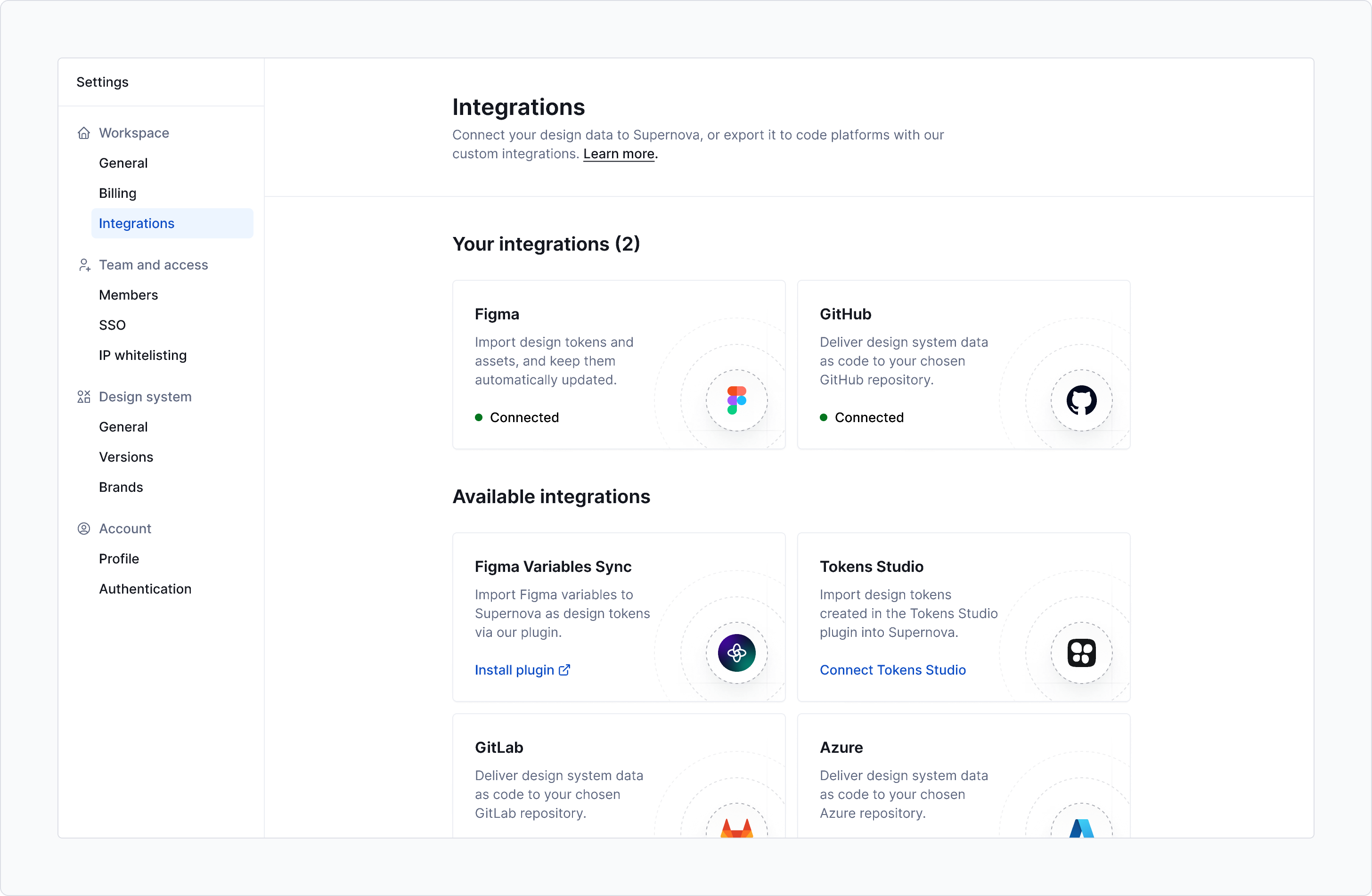Click the Team and access person icon
Screen dimensions: 1372x896
pos(84,265)
